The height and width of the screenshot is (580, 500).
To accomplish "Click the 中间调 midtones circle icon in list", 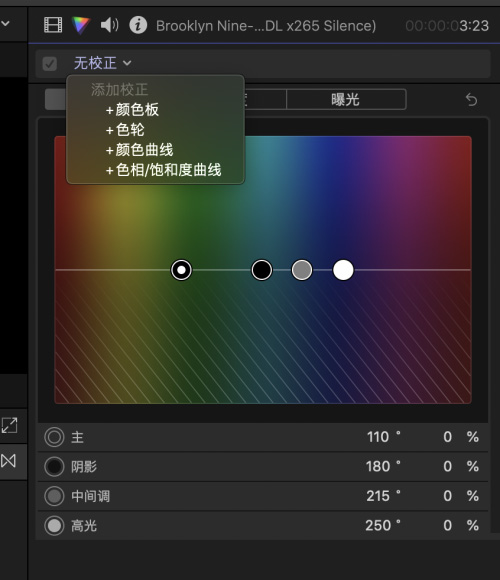I will tap(54, 496).
